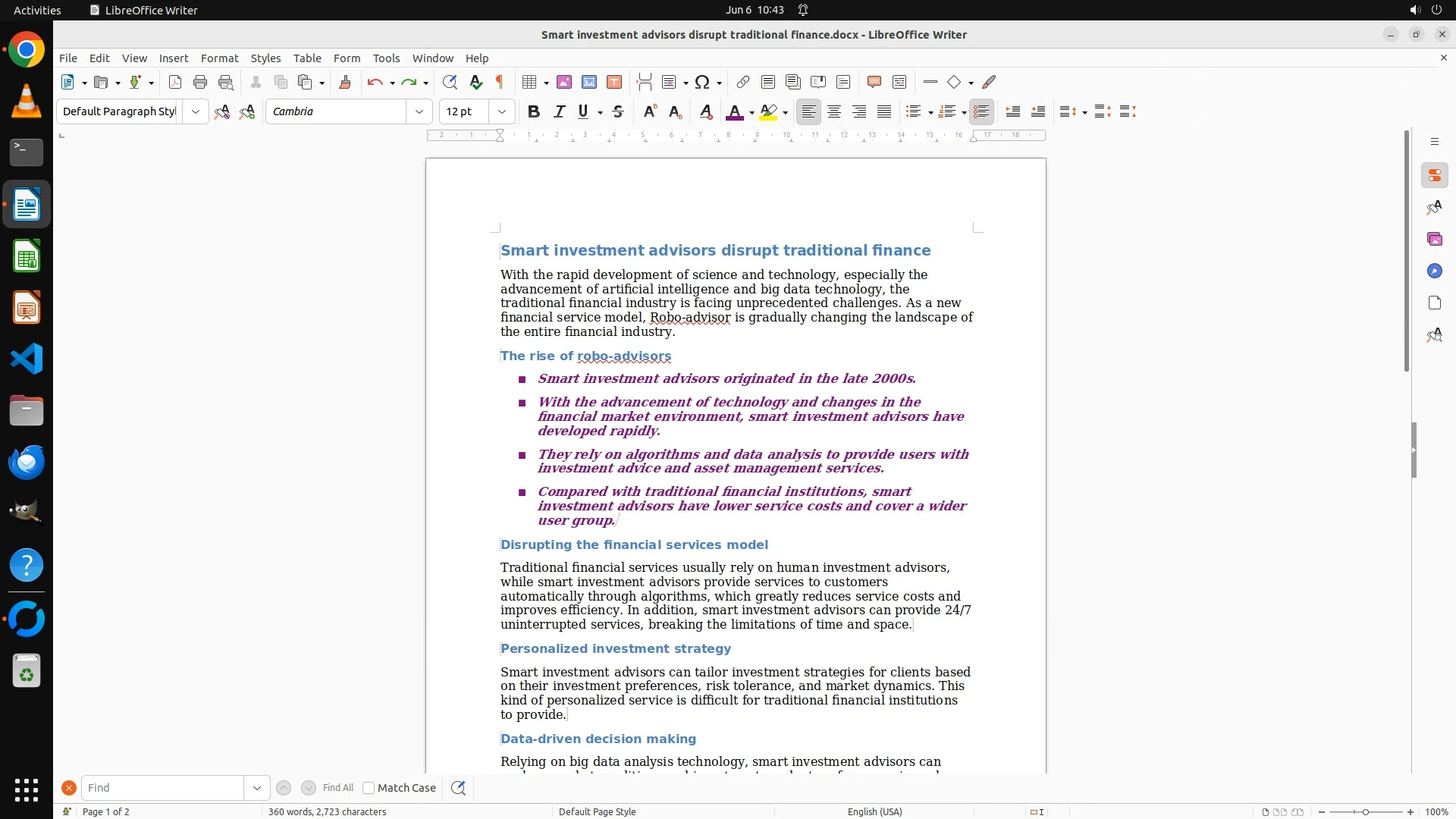Click into the Find text field

tap(162, 788)
